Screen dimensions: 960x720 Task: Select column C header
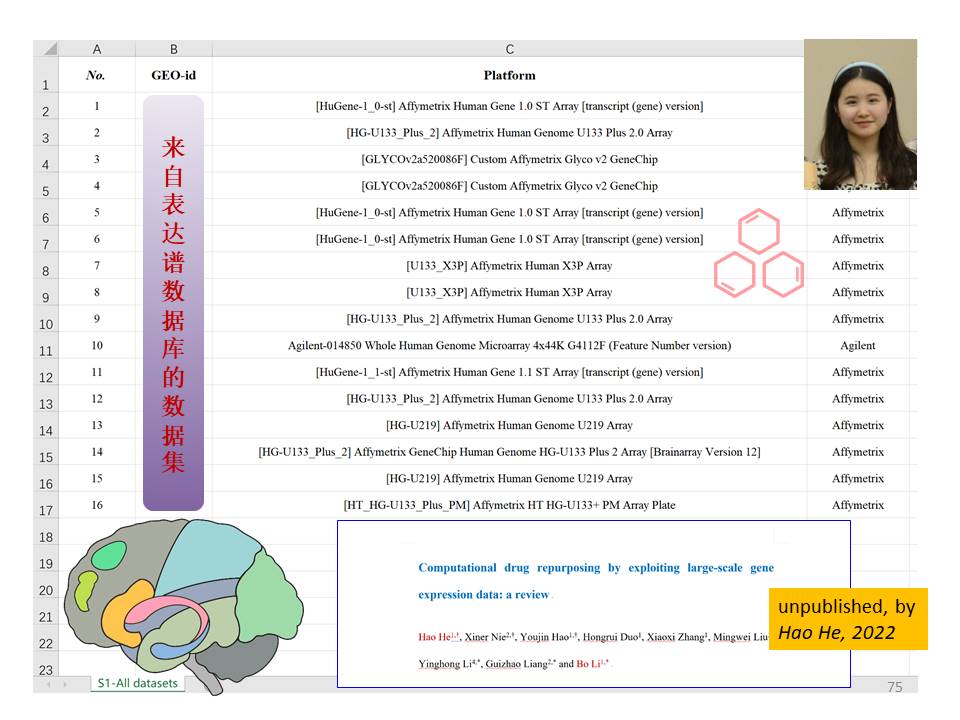(509, 49)
